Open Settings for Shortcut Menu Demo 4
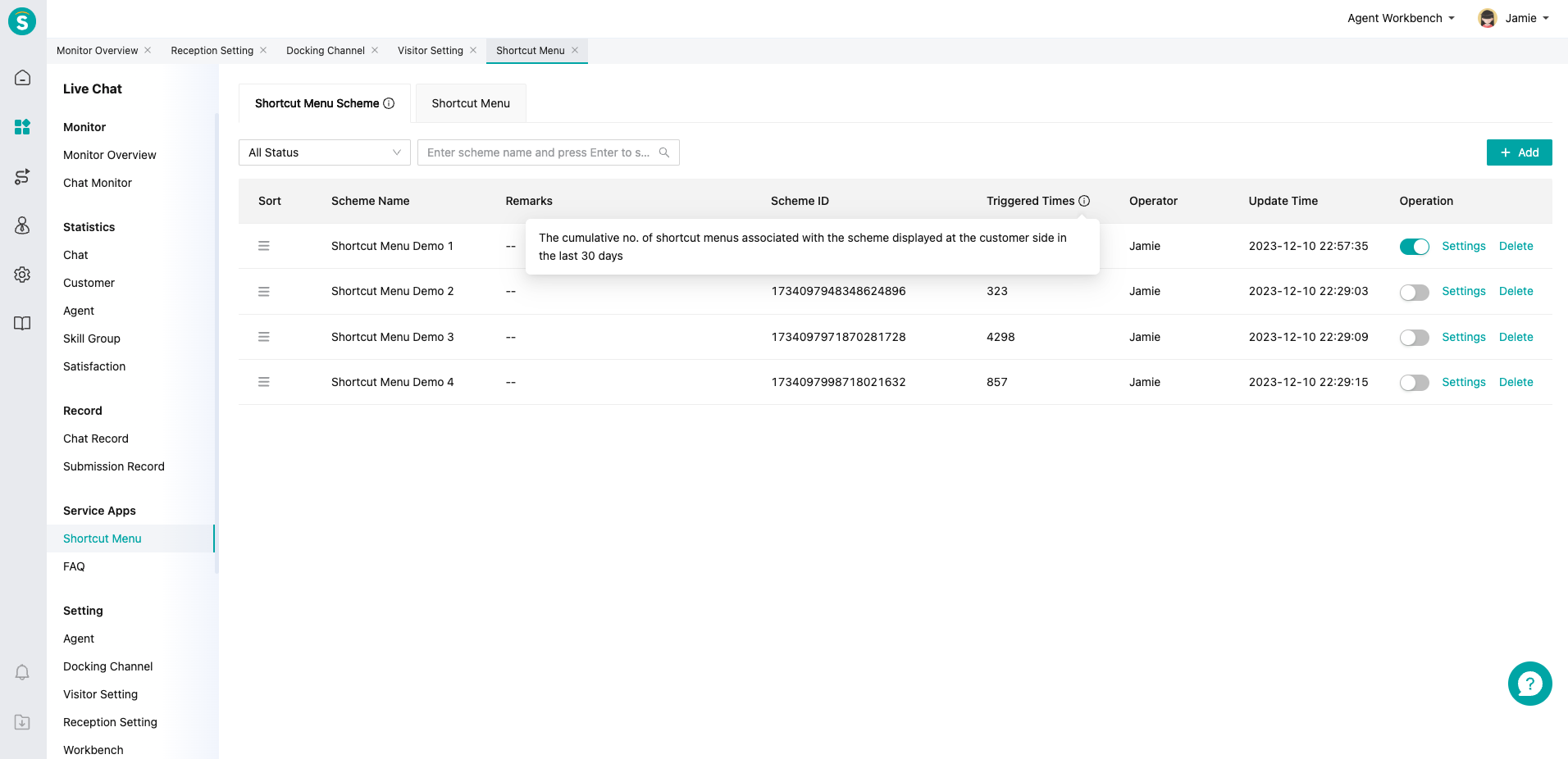The width and height of the screenshot is (1568, 759). (x=1464, y=382)
